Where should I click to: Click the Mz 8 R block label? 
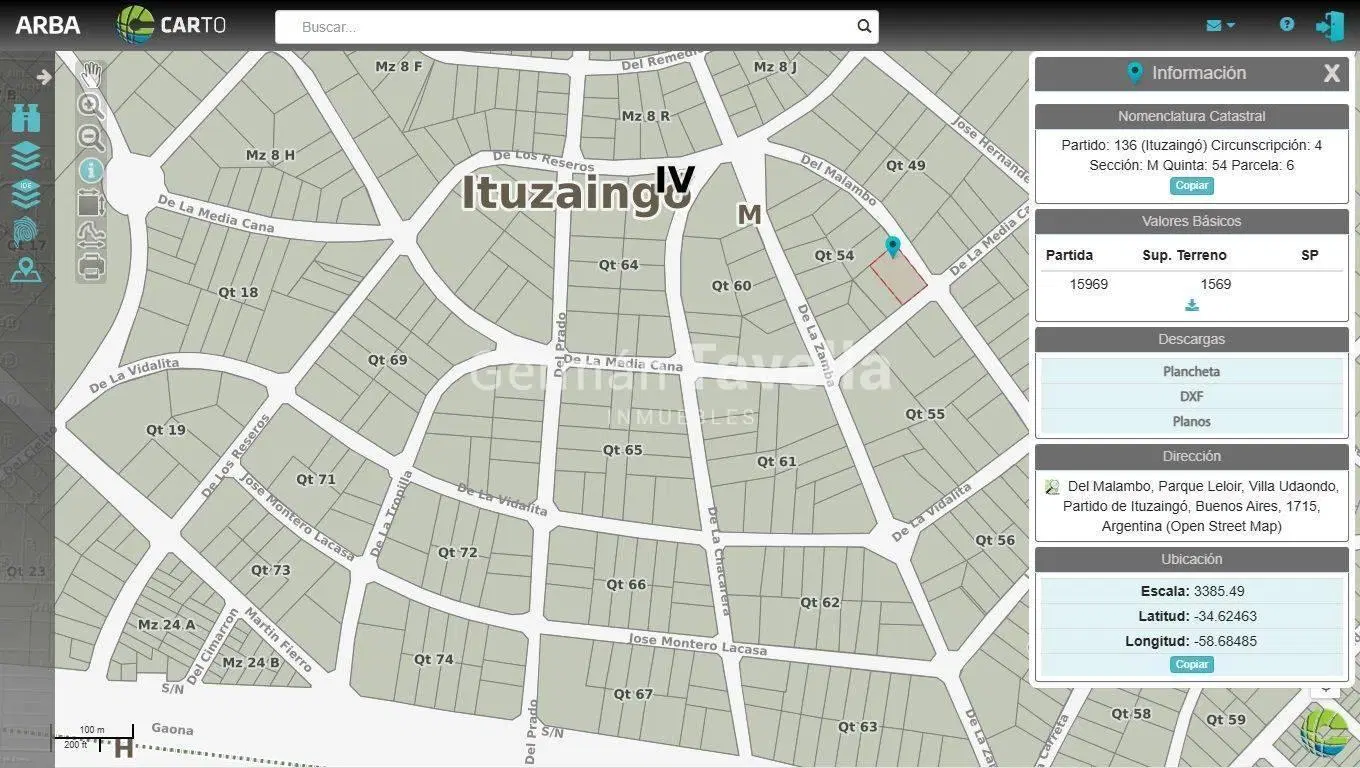646,116
